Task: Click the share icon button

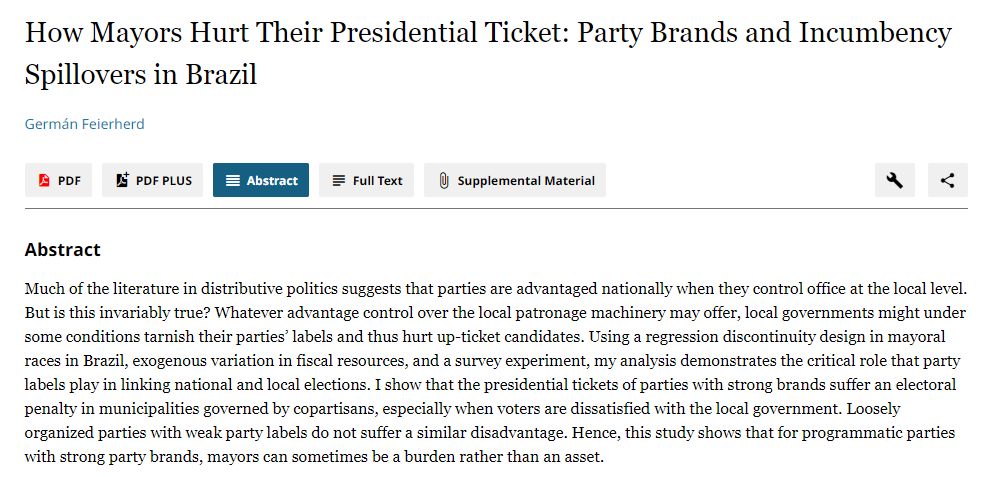Action: click(x=947, y=180)
